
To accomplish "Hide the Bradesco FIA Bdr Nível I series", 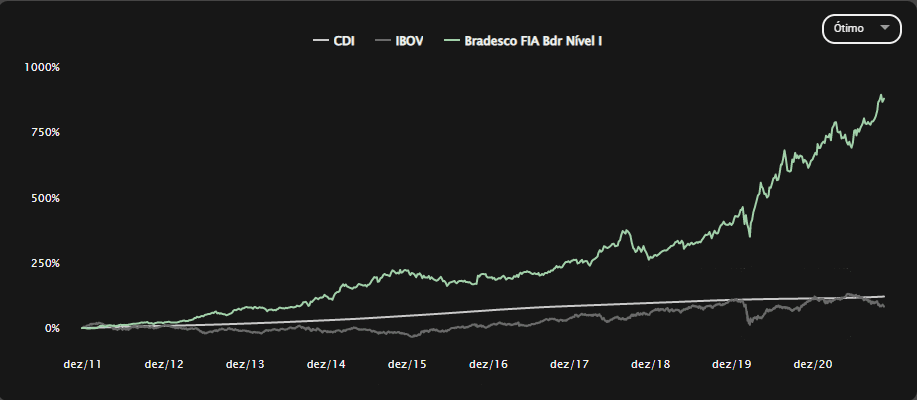I will [x=532, y=41].
